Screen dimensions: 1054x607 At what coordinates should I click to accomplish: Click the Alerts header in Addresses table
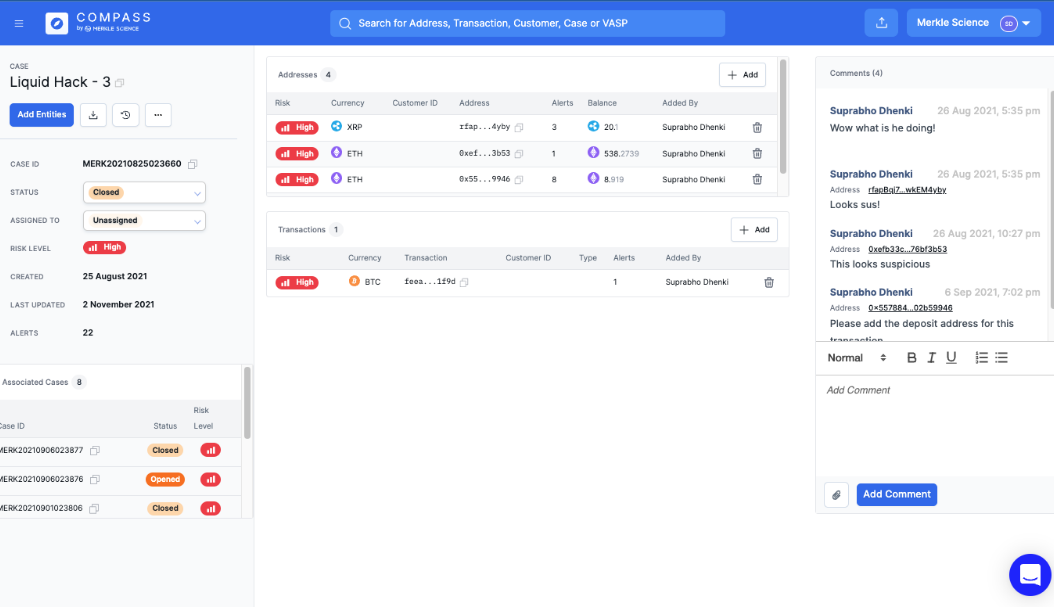tap(562, 104)
